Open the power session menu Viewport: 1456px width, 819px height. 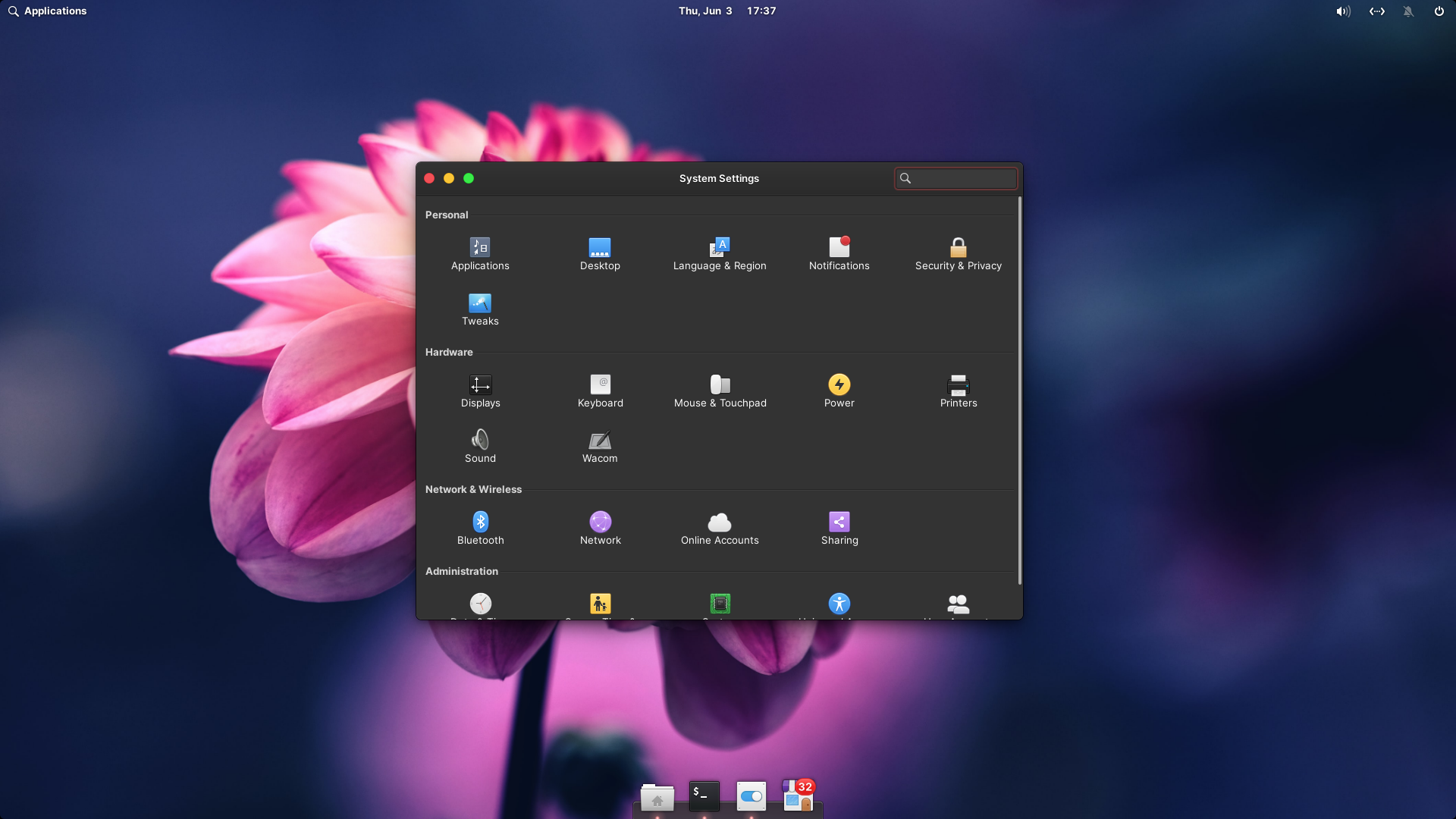tap(1439, 11)
